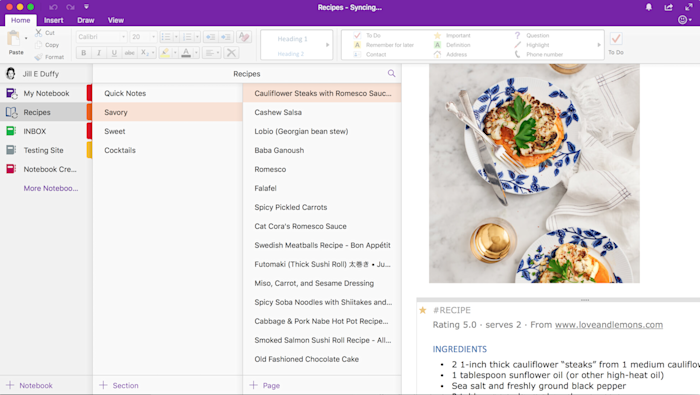Viewport: 700px width, 395px height.
Task: Click the add Page button
Action: pyautogui.click(x=265, y=385)
